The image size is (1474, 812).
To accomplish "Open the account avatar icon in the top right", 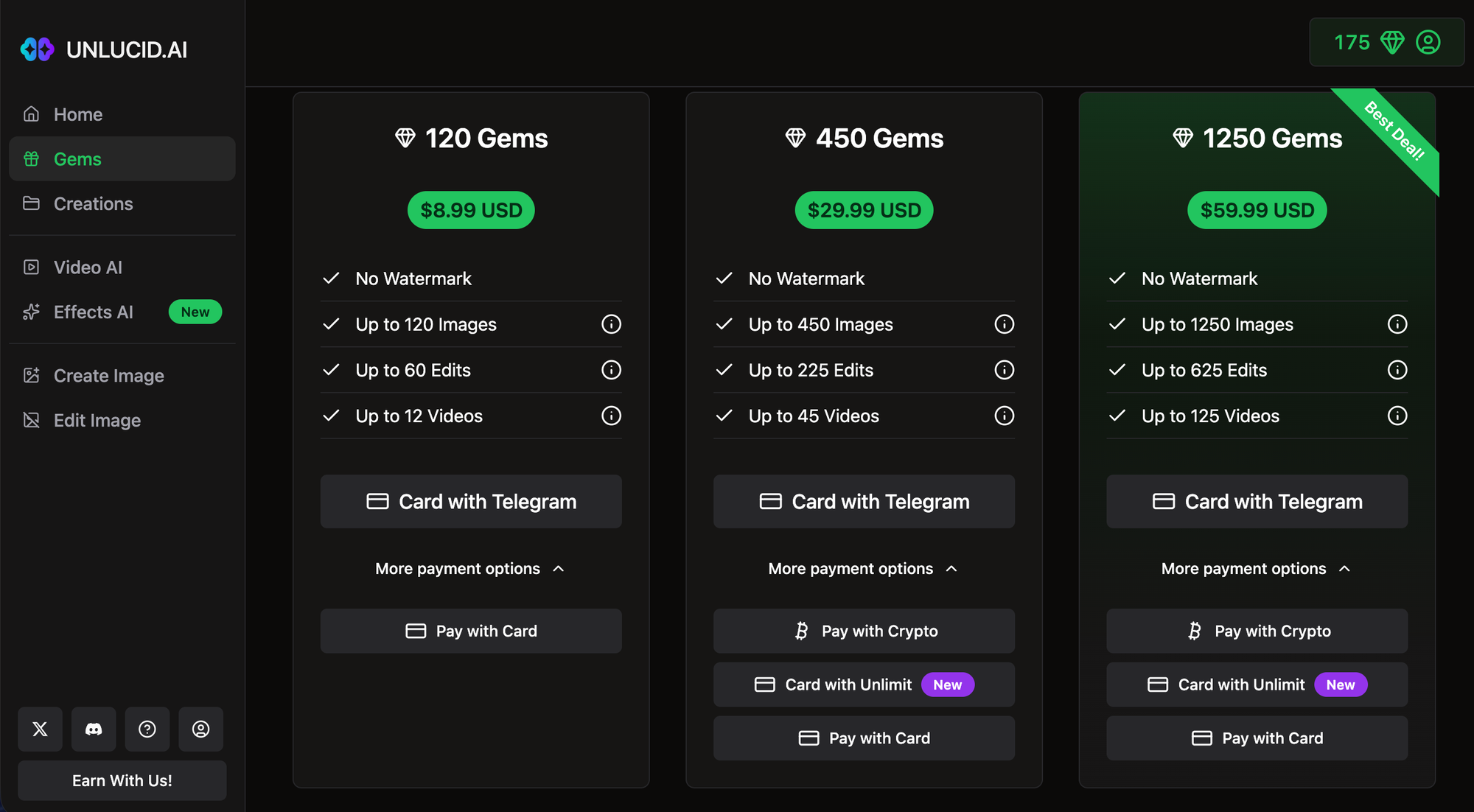I will (x=1428, y=42).
